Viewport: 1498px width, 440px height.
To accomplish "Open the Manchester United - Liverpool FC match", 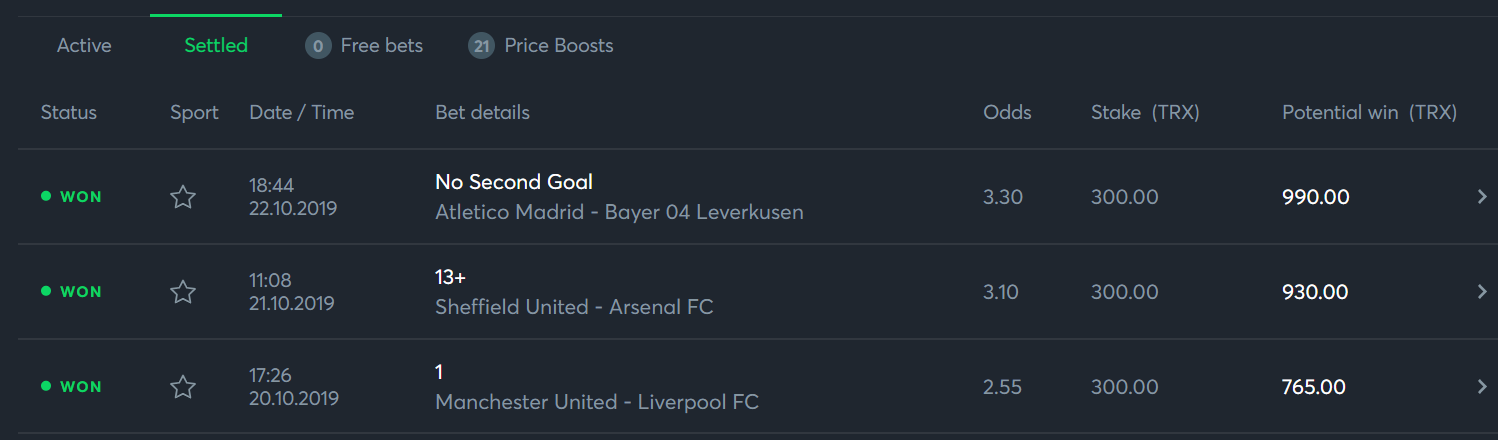I will (x=597, y=403).
